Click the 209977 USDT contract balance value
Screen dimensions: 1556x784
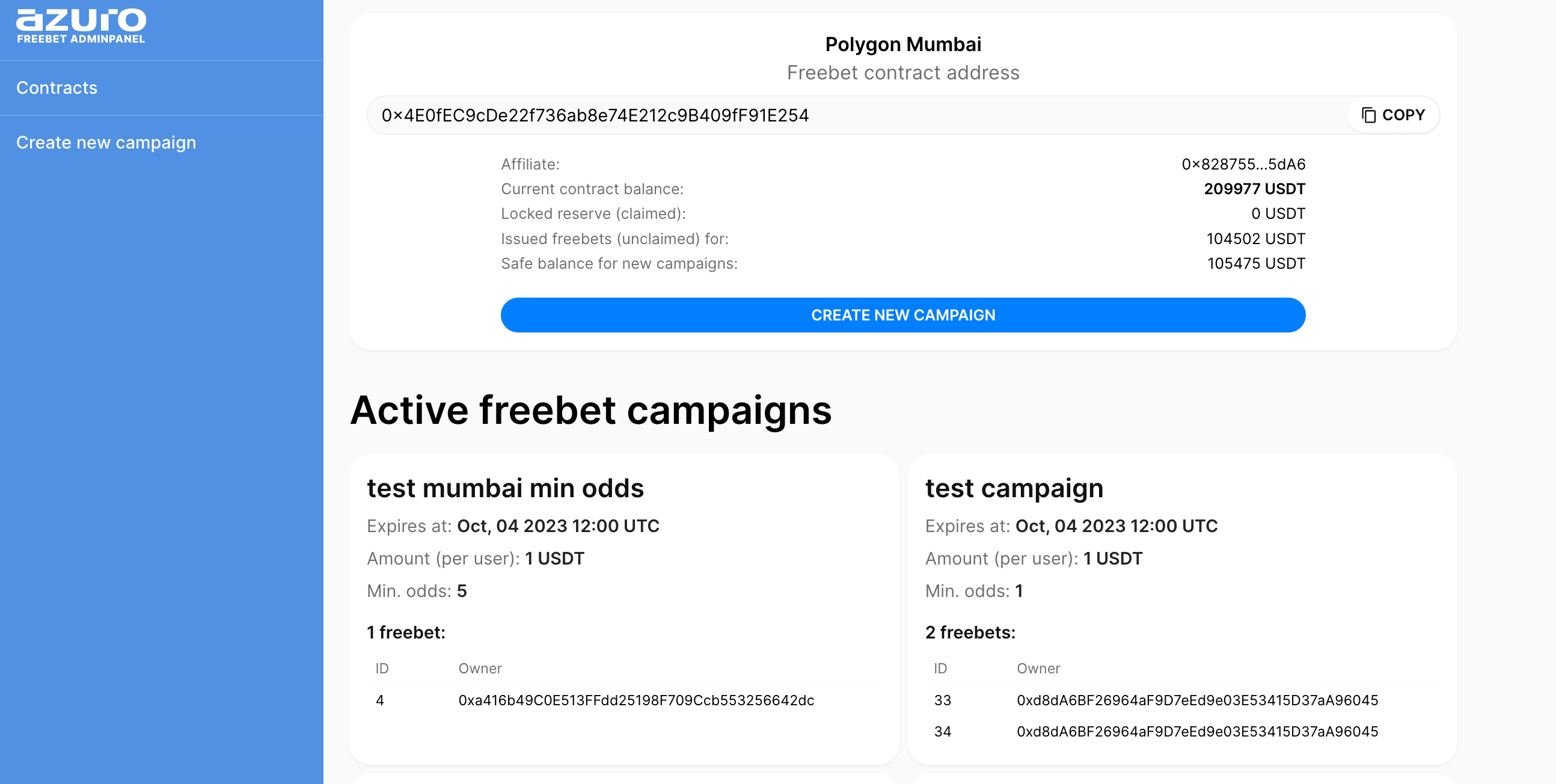[x=1254, y=189]
